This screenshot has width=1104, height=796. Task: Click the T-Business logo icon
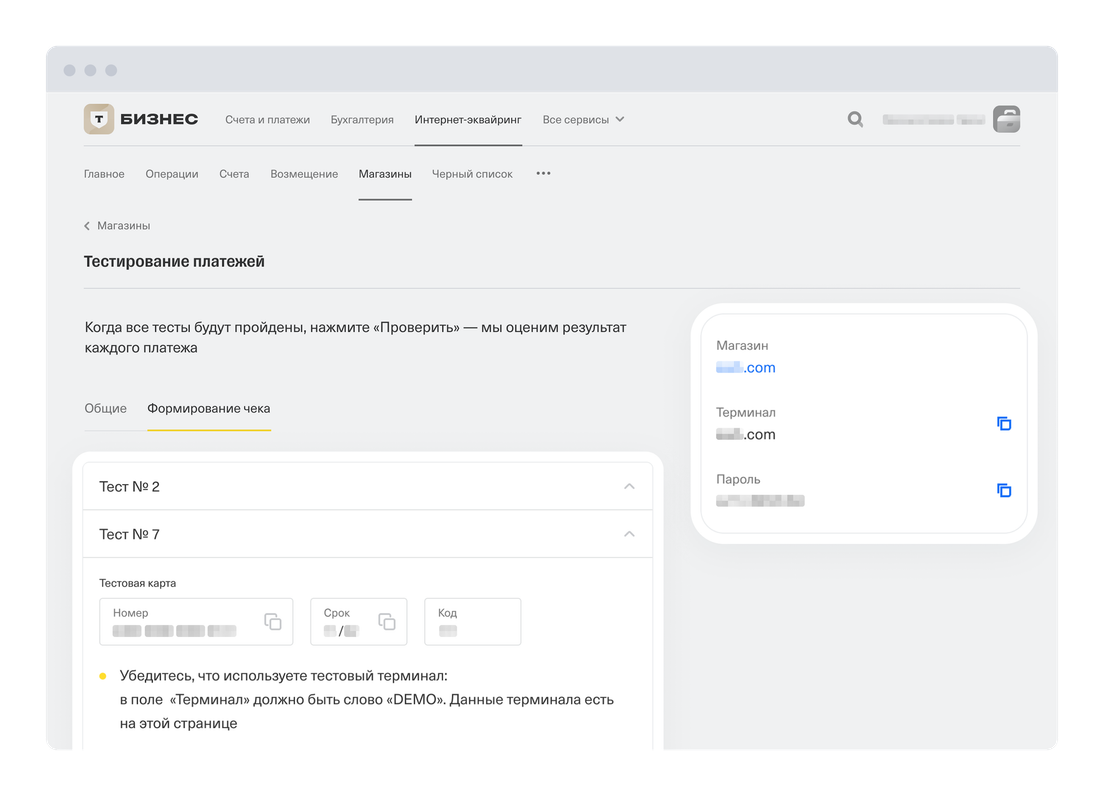coord(99,119)
